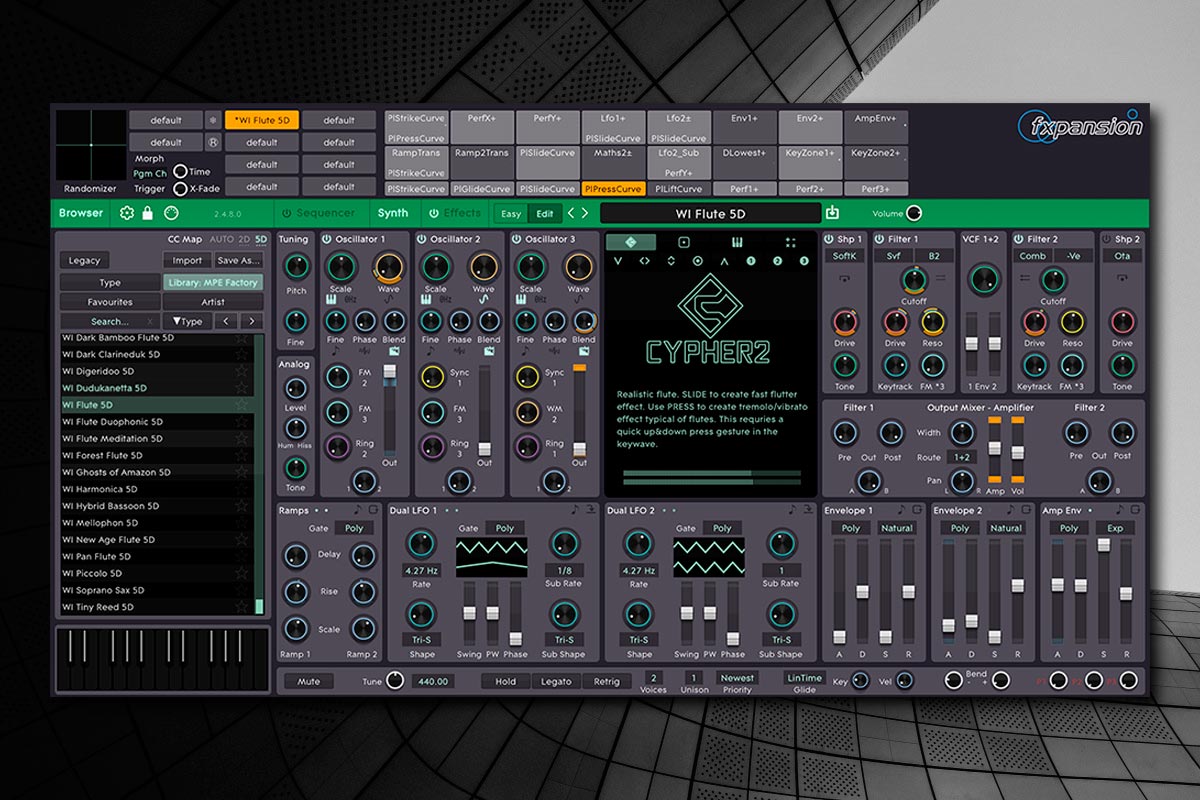
Task: Click the circled 3 icon in display
Action: 803,261
